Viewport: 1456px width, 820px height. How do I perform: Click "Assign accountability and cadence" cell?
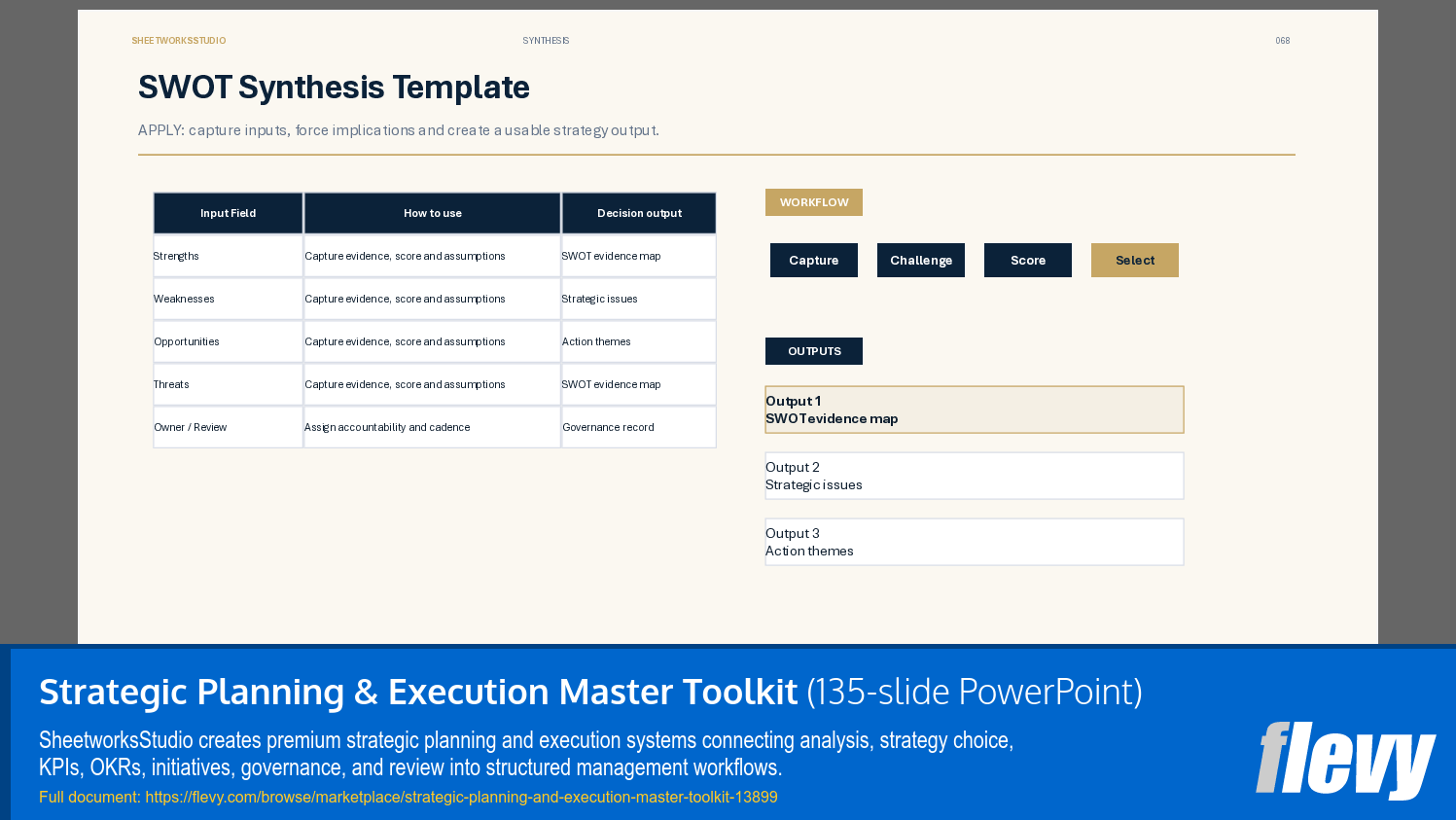pos(433,427)
